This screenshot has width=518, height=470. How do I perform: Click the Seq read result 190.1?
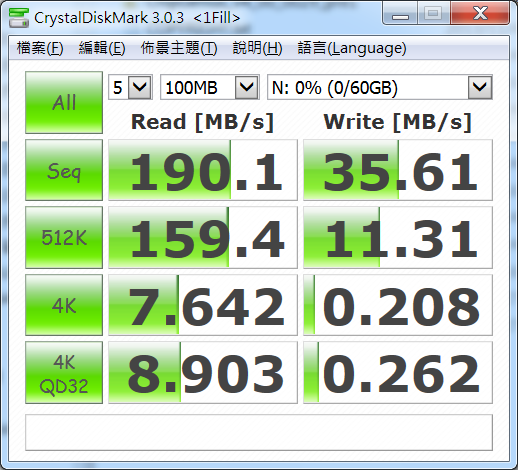click(203, 170)
